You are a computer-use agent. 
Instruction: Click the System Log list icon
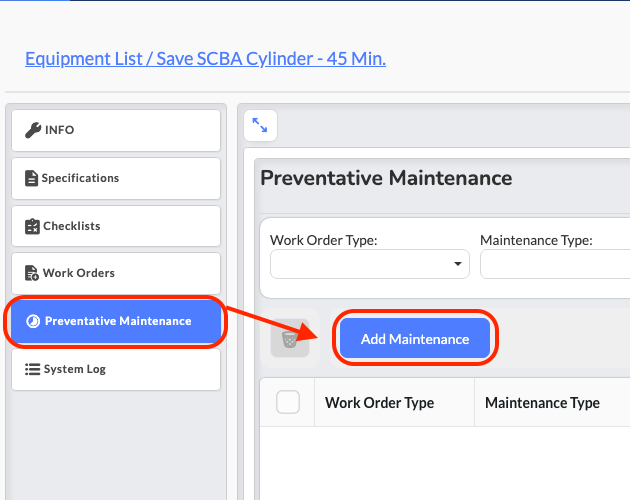(33, 369)
